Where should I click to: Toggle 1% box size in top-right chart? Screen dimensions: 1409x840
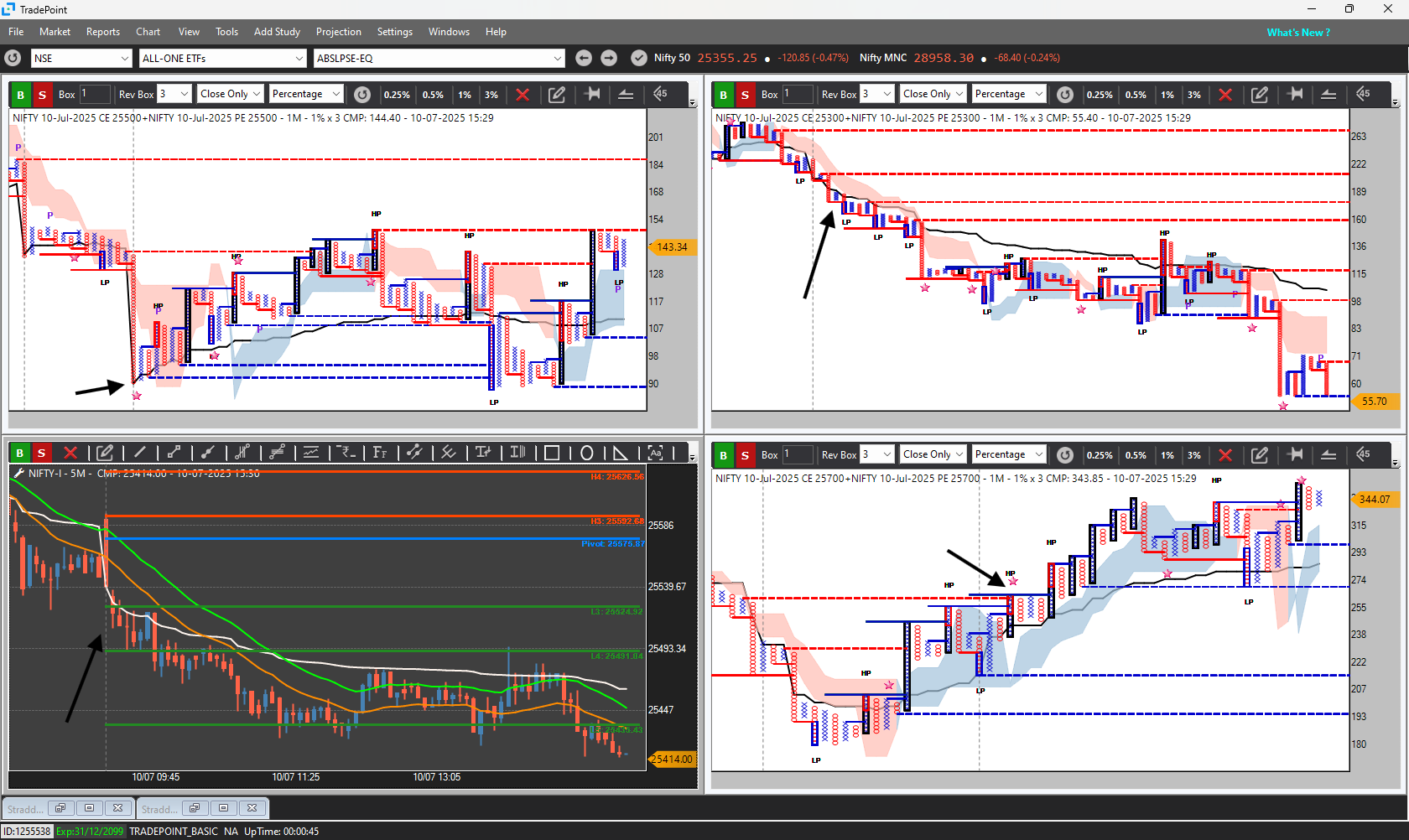pos(1167,95)
